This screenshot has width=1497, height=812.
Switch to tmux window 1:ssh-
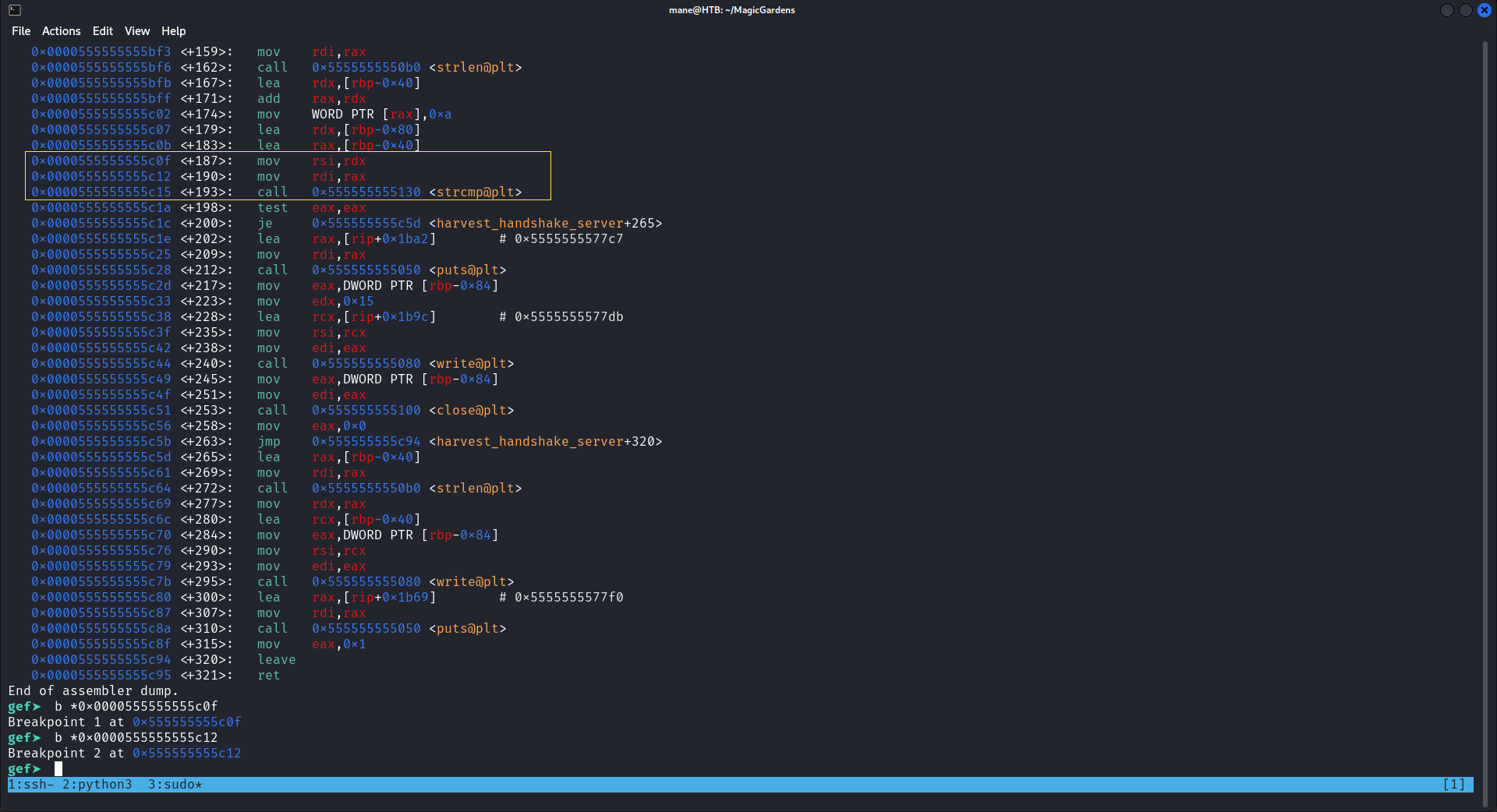point(31,785)
